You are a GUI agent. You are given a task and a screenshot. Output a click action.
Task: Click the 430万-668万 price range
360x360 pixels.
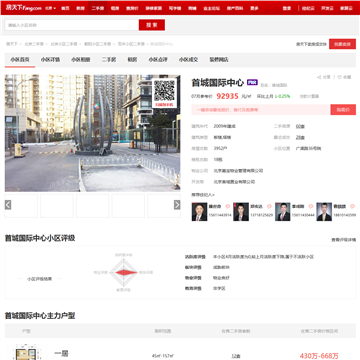coord(319,356)
